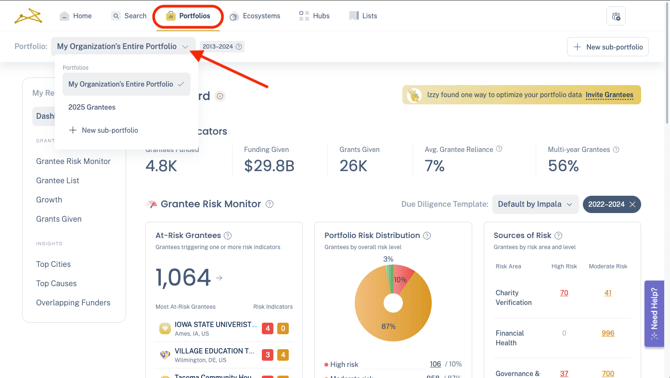Viewport: 670px width, 378px height.
Task: Click the info icon beside the dashboard title
Action: [220, 96]
